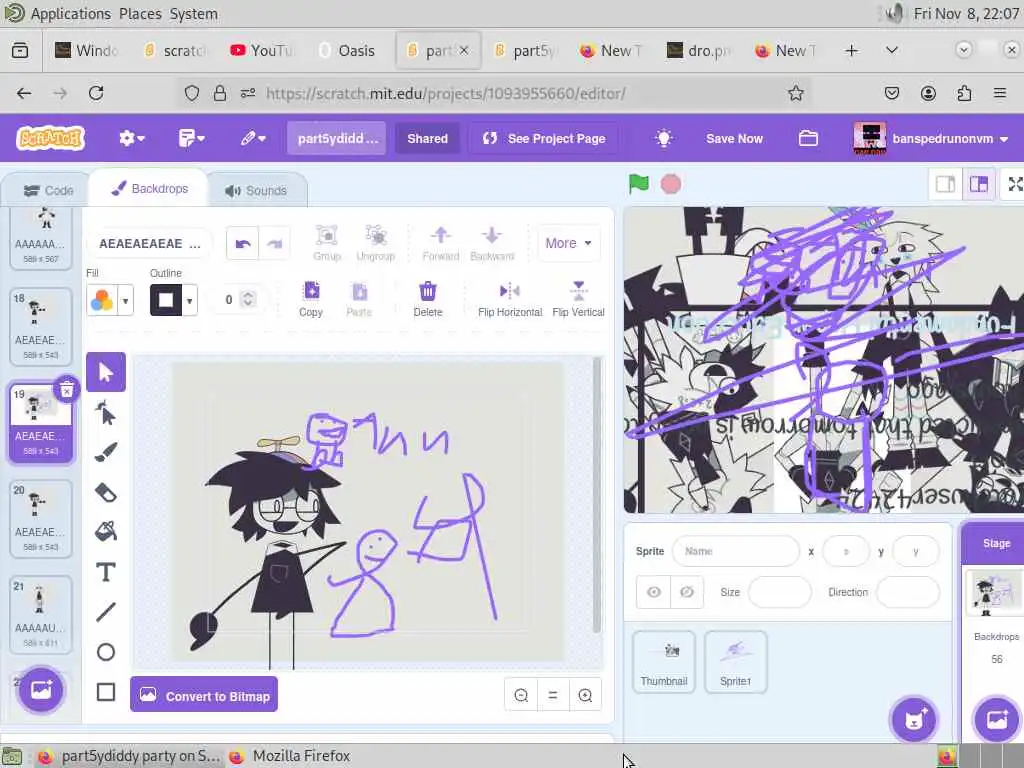This screenshot has height=768, width=1024.
Task: Expand the More dropdown
Action: click(x=568, y=243)
